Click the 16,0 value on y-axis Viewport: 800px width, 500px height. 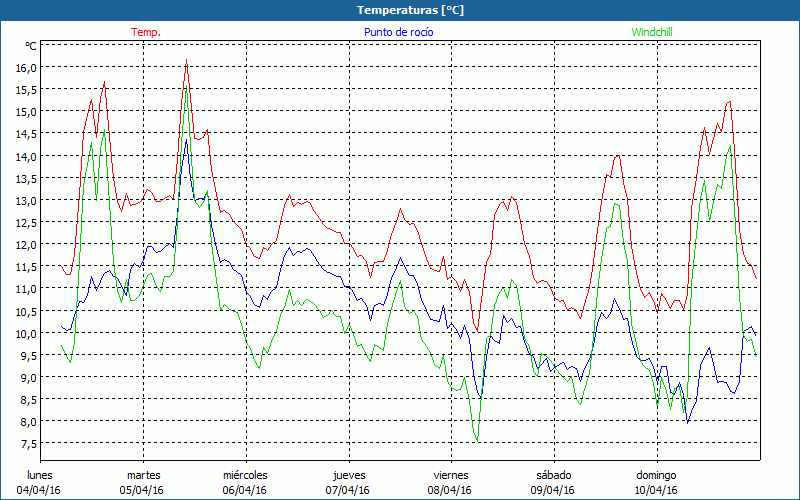(x=25, y=67)
